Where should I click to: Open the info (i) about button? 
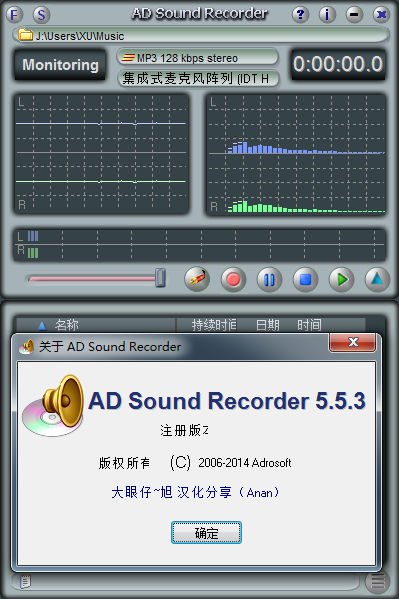coord(327,15)
